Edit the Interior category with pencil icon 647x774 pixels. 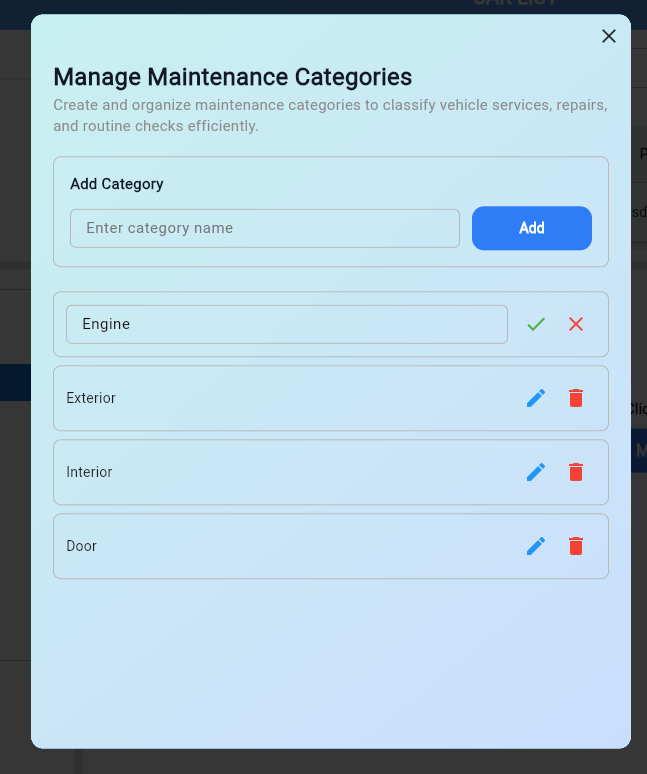[x=536, y=472]
